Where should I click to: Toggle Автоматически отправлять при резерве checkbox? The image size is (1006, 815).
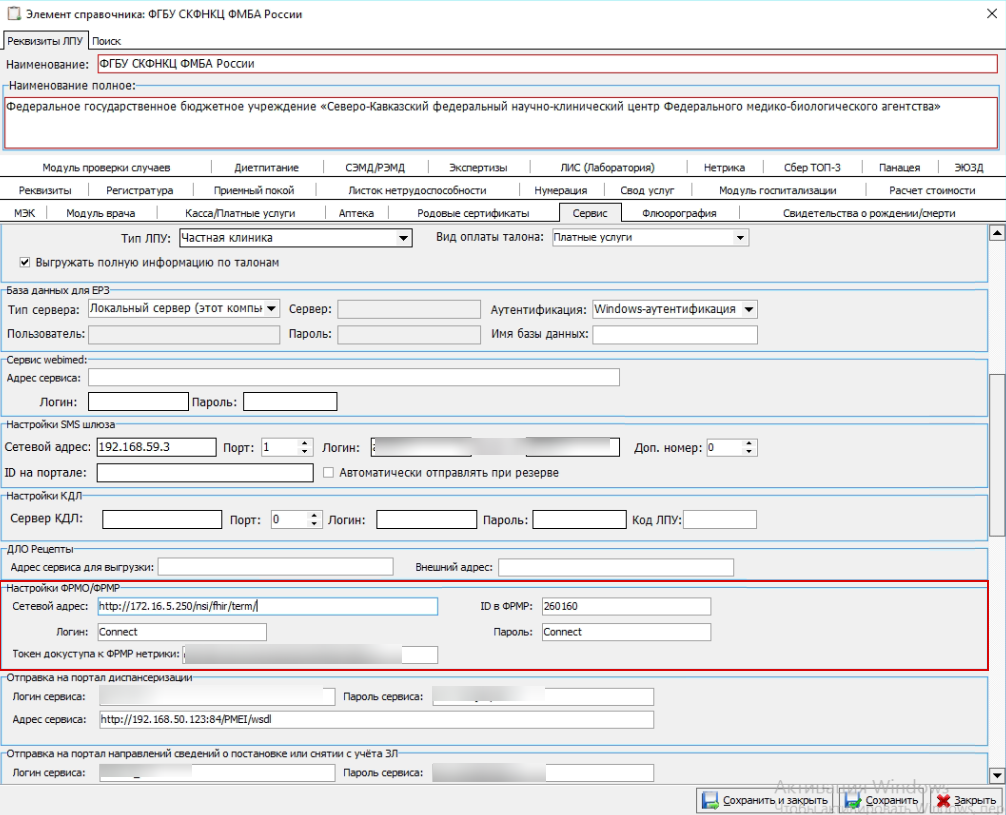tap(328, 473)
